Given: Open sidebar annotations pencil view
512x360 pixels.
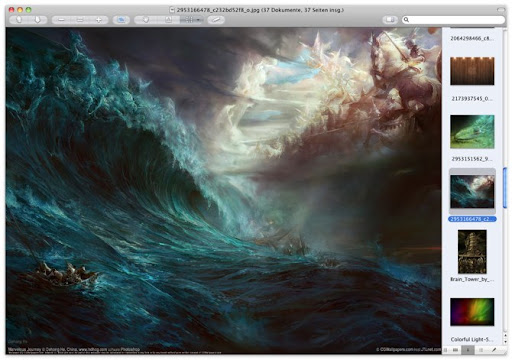Looking at the screenshot, I should click(x=494, y=350).
